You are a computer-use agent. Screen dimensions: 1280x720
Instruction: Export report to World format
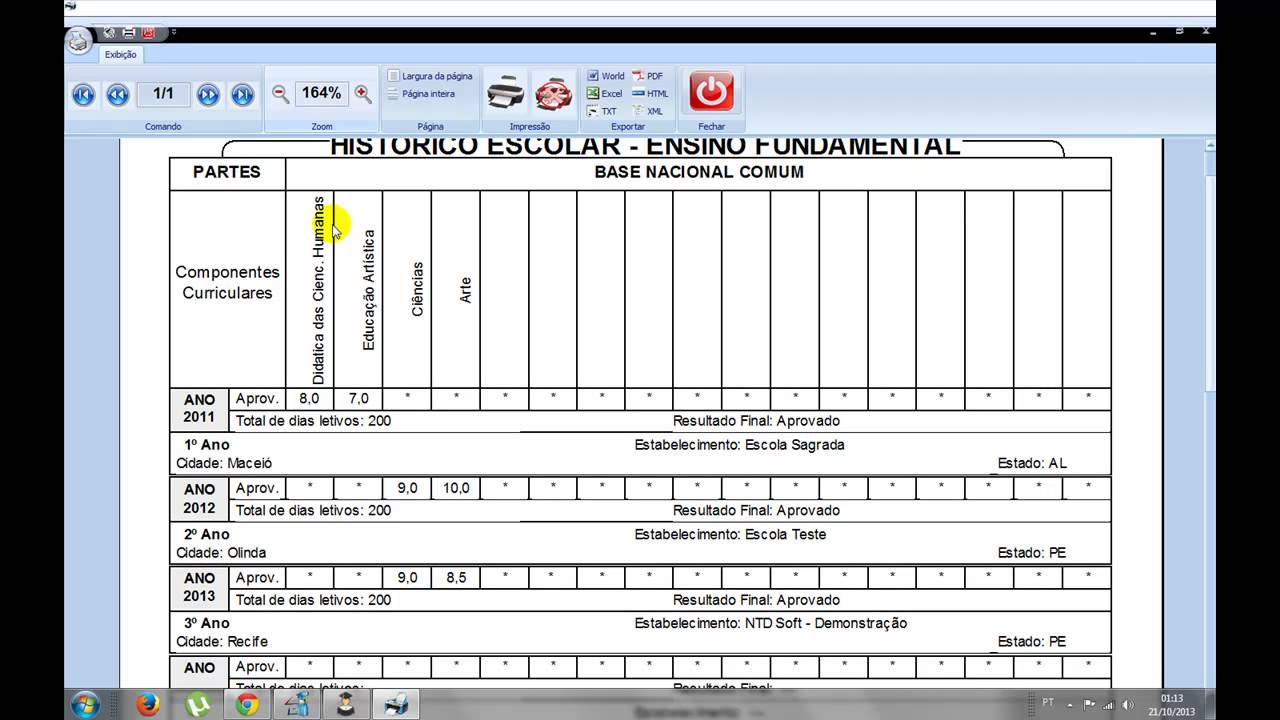606,76
